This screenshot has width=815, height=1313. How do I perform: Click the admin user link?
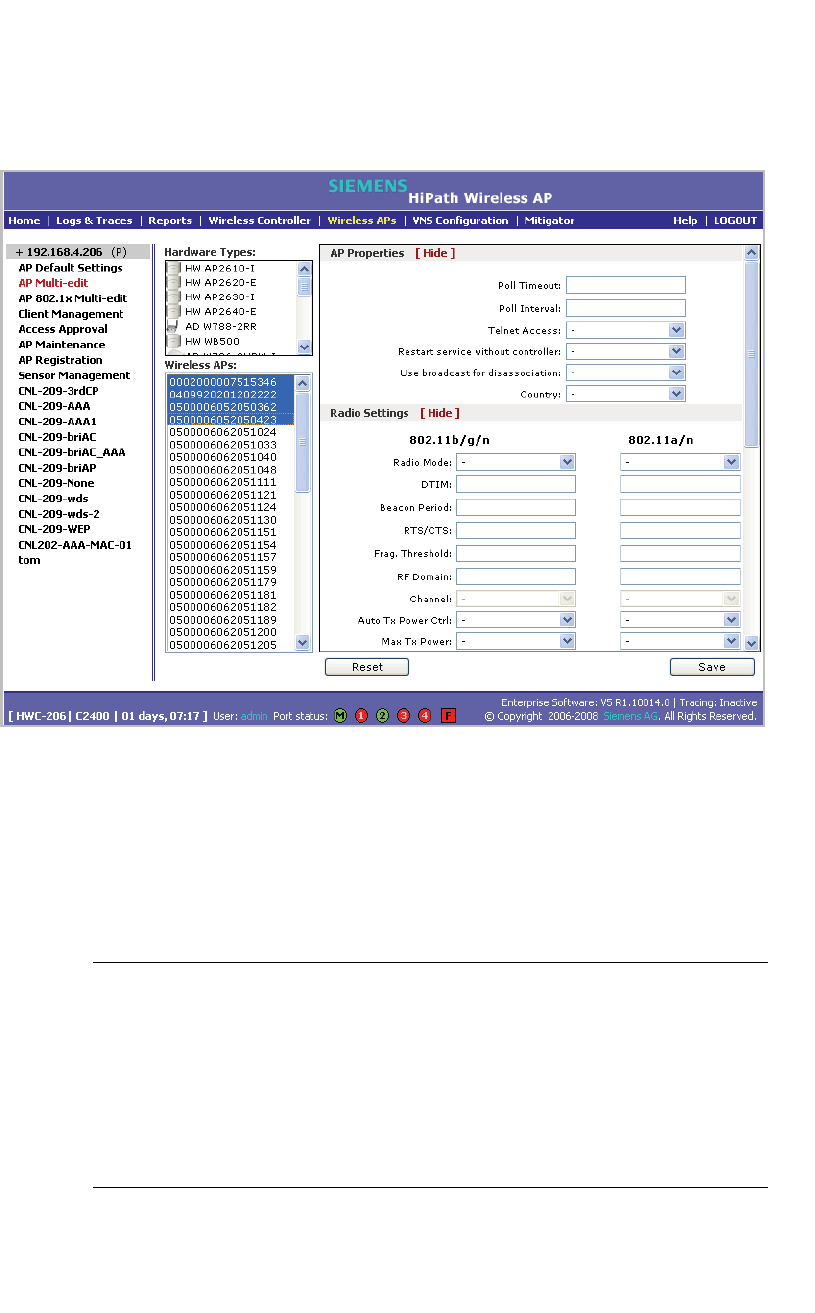(254, 717)
